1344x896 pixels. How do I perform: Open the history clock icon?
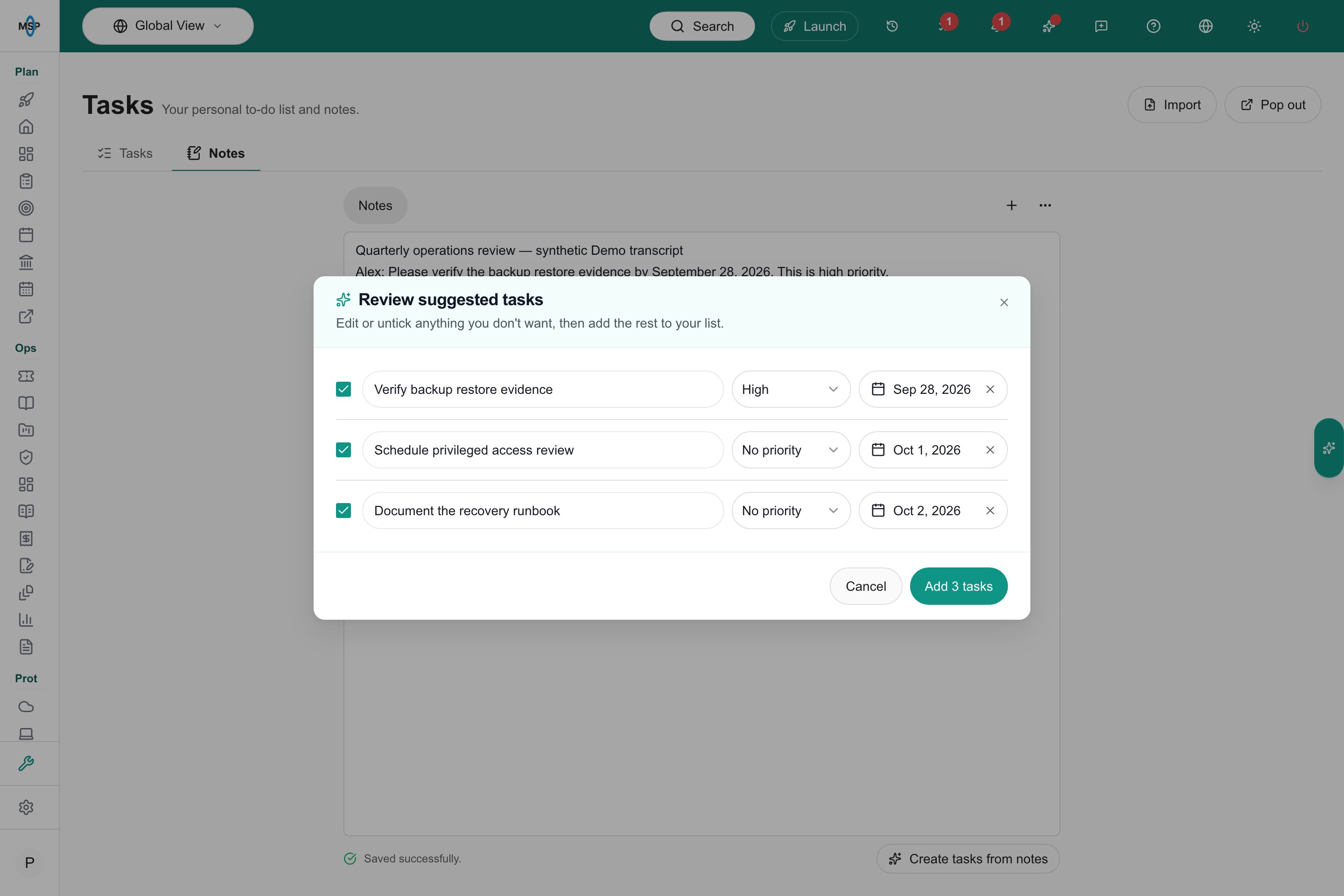[x=892, y=26]
